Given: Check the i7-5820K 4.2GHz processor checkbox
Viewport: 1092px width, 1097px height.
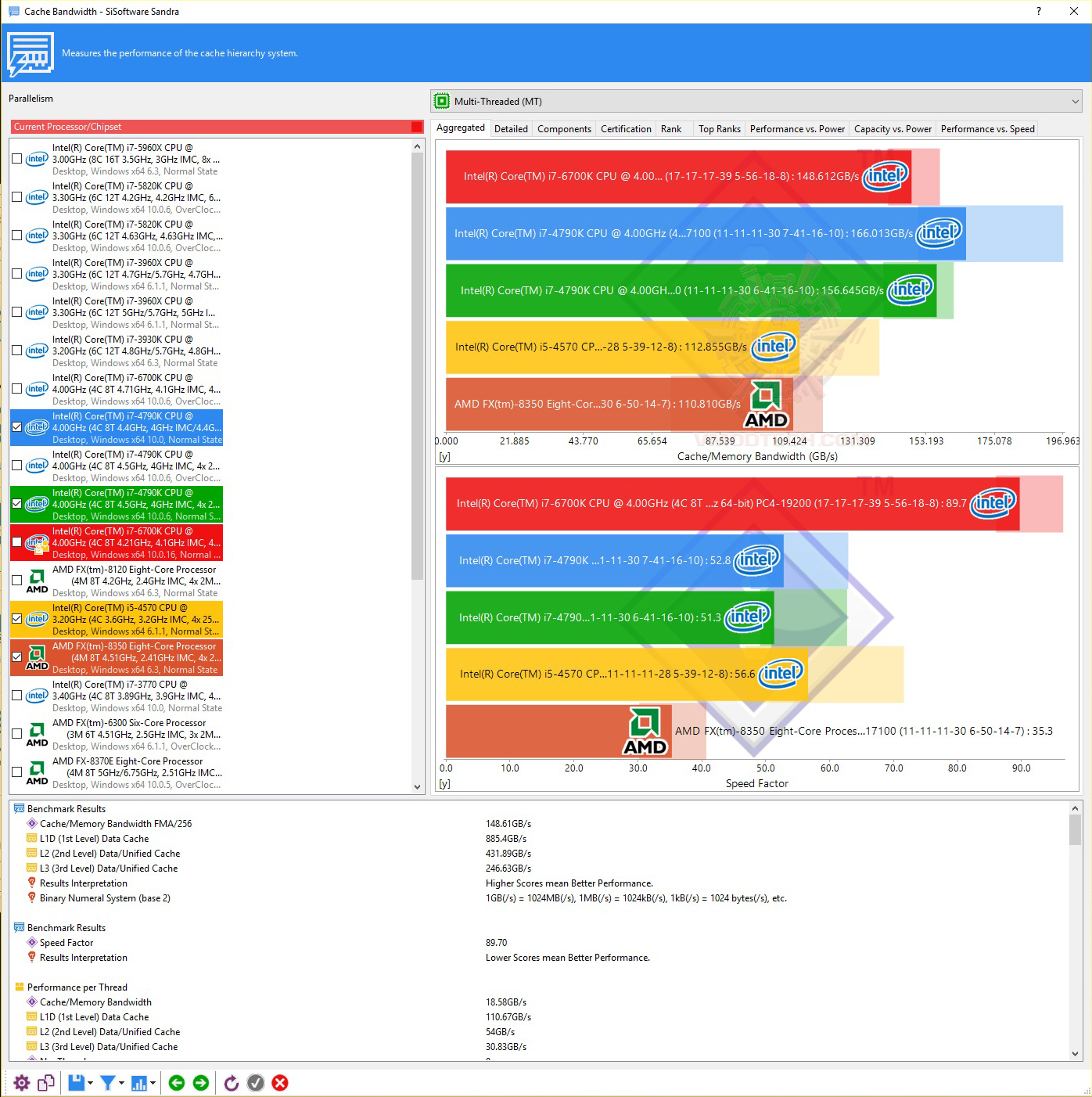Looking at the screenshot, I should (x=17, y=197).
